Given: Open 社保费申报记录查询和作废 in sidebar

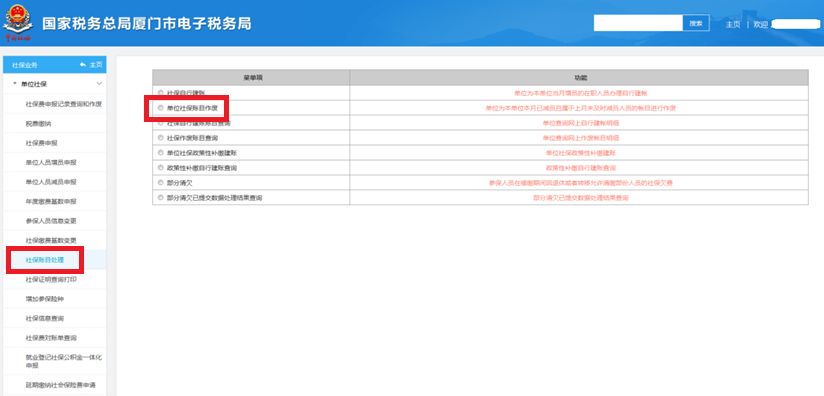Looking at the screenshot, I should 64,104.
